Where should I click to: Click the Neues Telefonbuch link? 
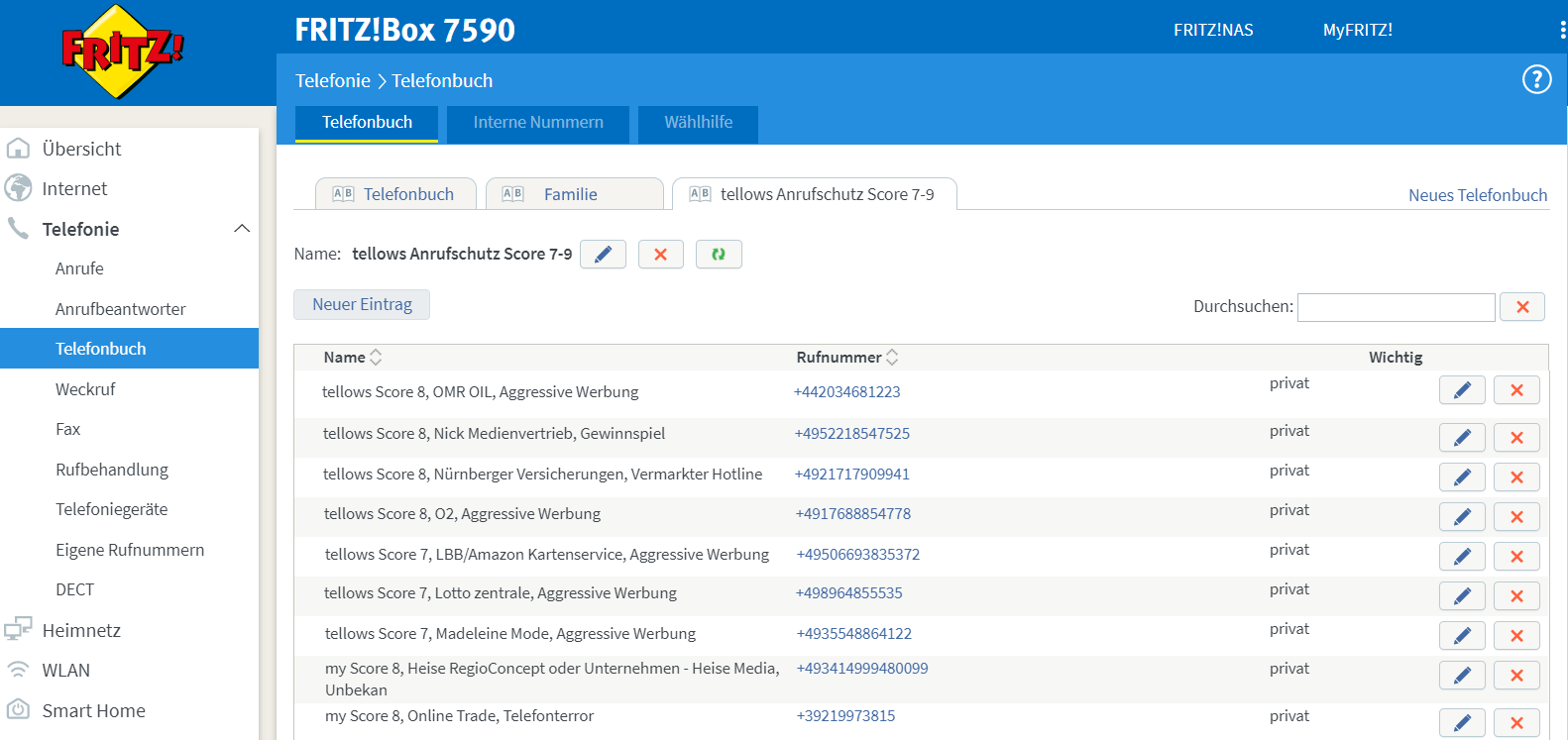tap(1477, 195)
